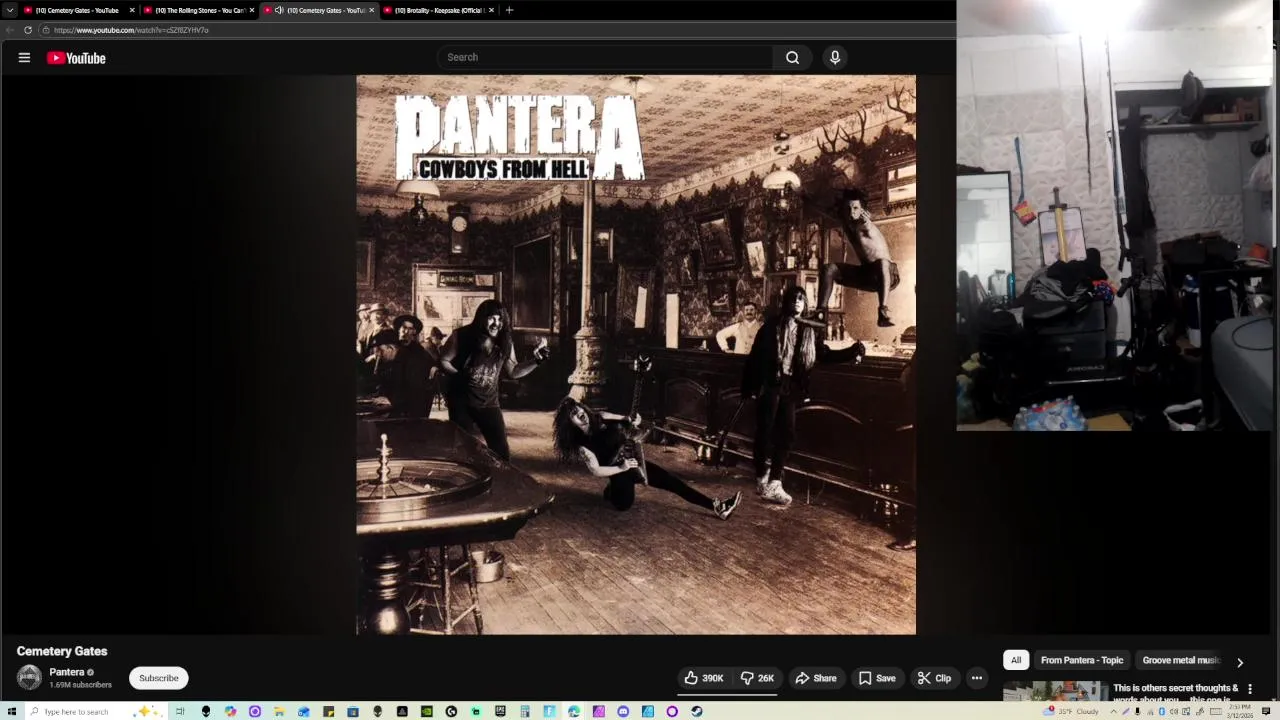Open Steam from the taskbar
1280x720 pixels.
tap(696, 711)
